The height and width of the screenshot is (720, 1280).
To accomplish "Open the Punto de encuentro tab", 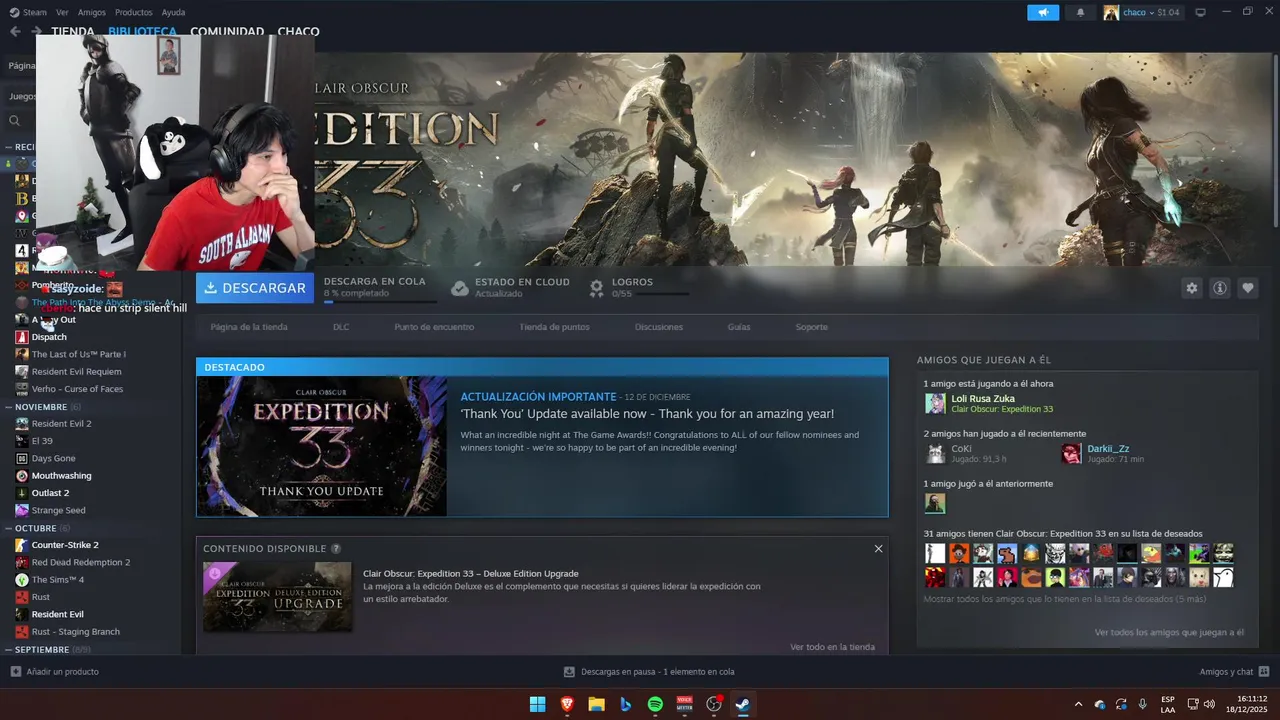I will (x=434, y=327).
